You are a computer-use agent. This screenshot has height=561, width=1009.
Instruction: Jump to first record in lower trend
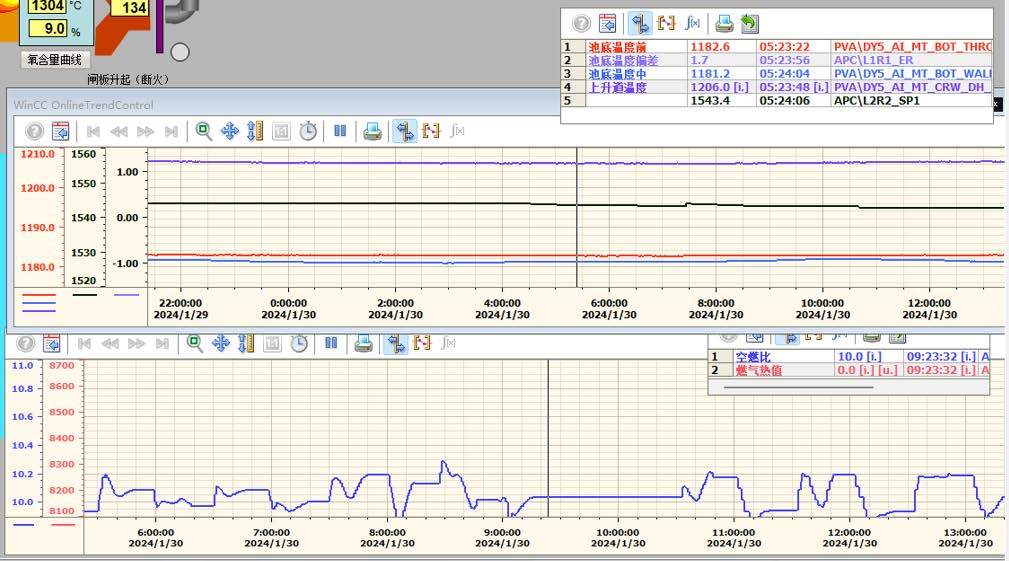84,344
